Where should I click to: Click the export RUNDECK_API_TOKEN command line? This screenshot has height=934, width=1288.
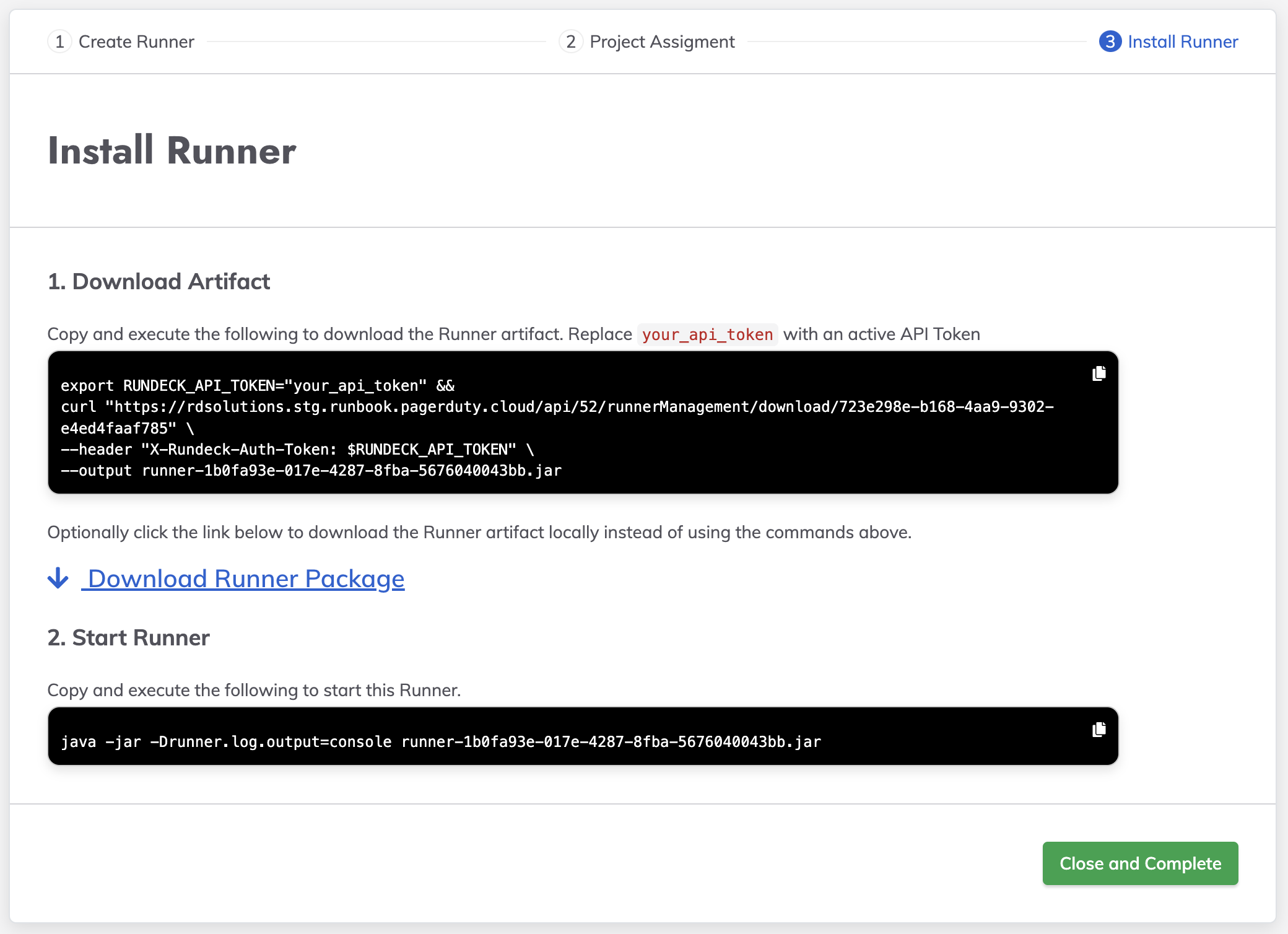(258, 386)
